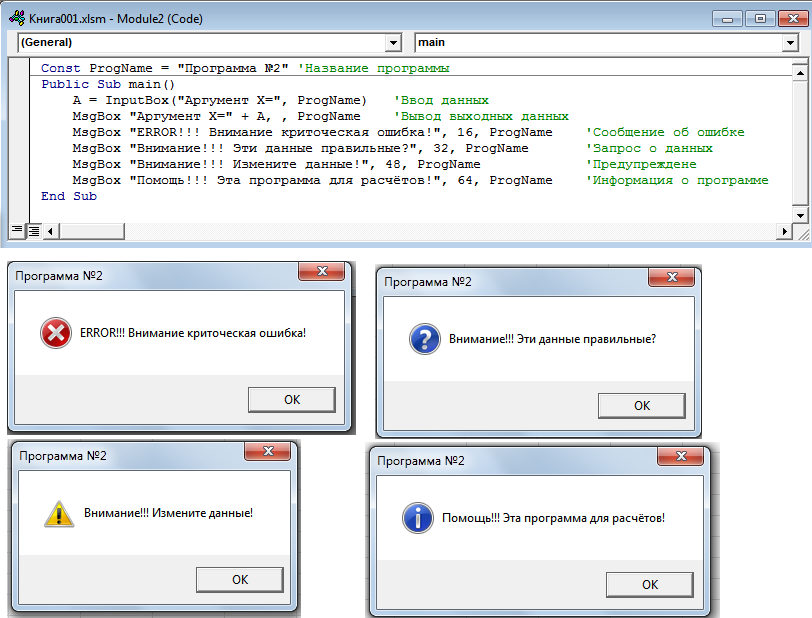The height and width of the screenshot is (618, 812).
Task: Click OK in the 'Помощь!!!' dialog
Action: coord(650,584)
